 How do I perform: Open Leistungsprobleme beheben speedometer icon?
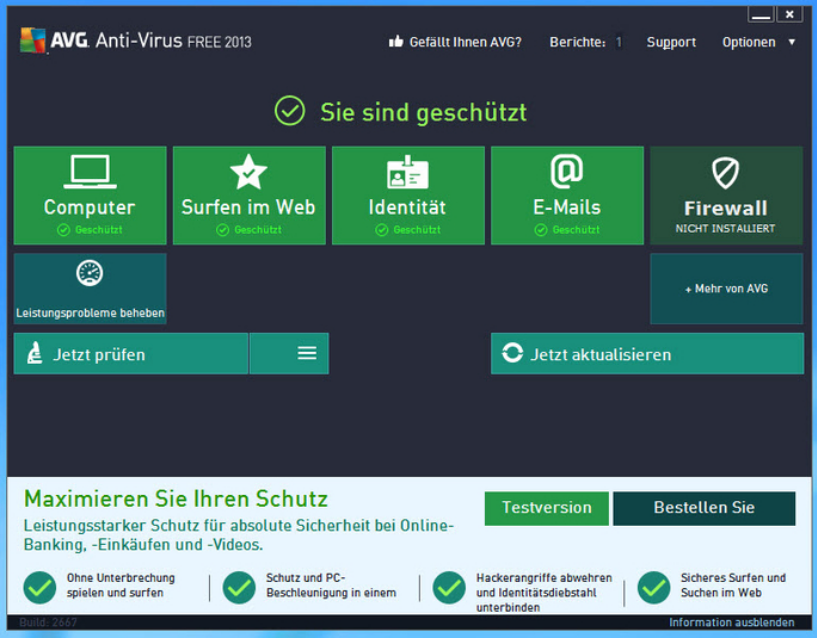[90, 274]
